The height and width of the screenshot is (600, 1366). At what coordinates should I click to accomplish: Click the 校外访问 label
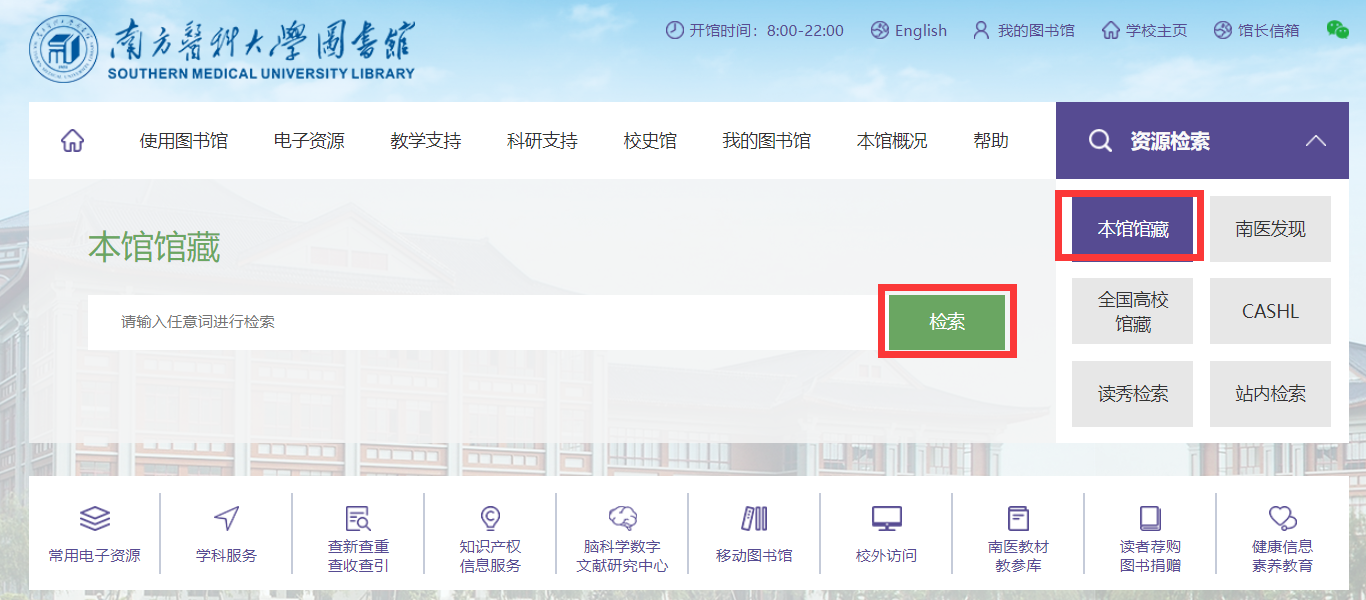[886, 556]
